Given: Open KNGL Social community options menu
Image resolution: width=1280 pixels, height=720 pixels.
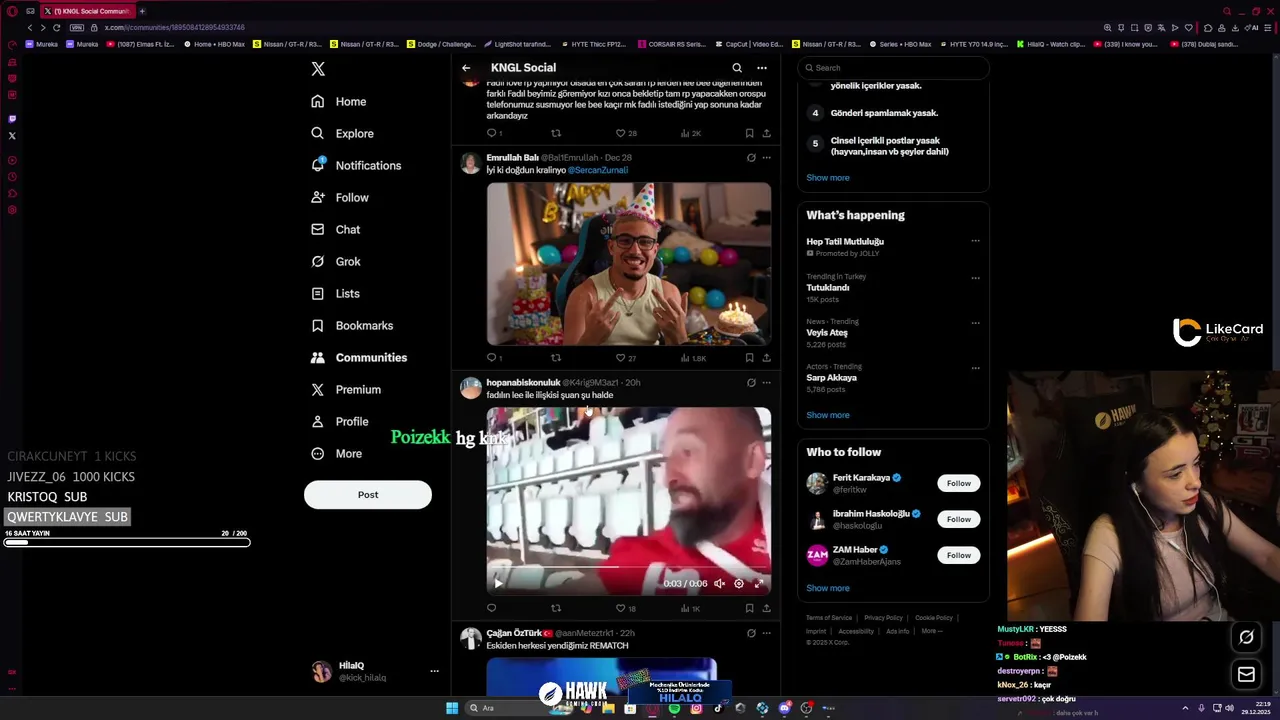Looking at the screenshot, I should point(762,68).
